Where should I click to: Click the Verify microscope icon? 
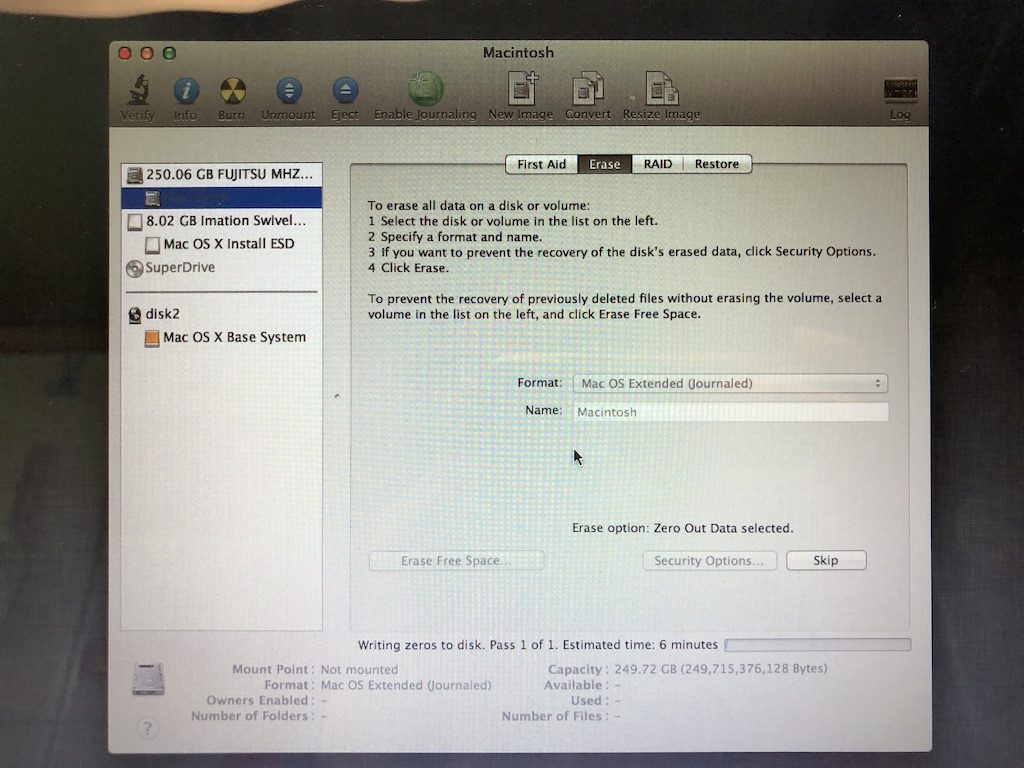[x=138, y=92]
